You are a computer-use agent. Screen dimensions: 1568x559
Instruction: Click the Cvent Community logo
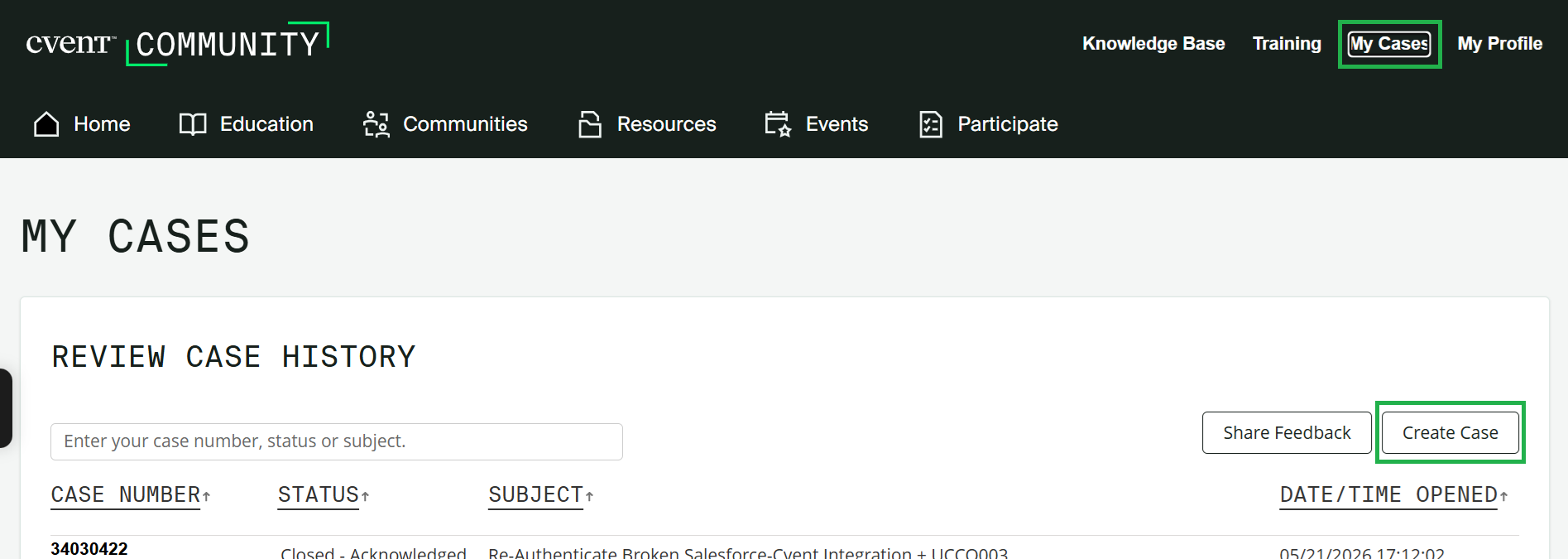point(177,43)
